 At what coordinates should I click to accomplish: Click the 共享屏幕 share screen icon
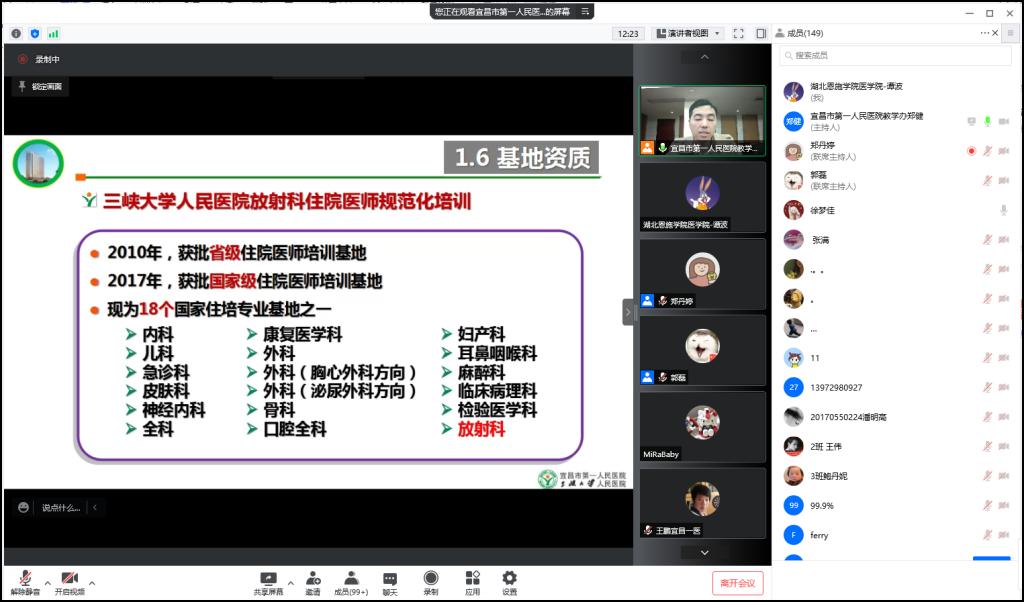pyautogui.click(x=268, y=582)
